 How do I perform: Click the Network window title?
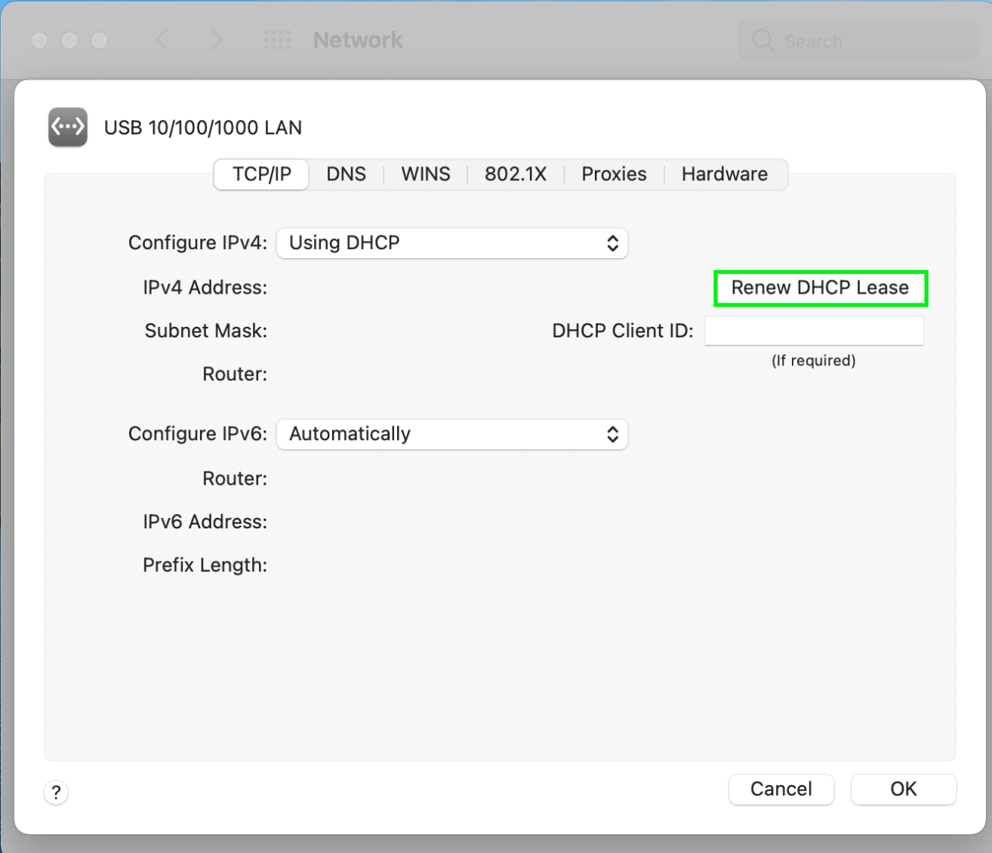point(358,40)
